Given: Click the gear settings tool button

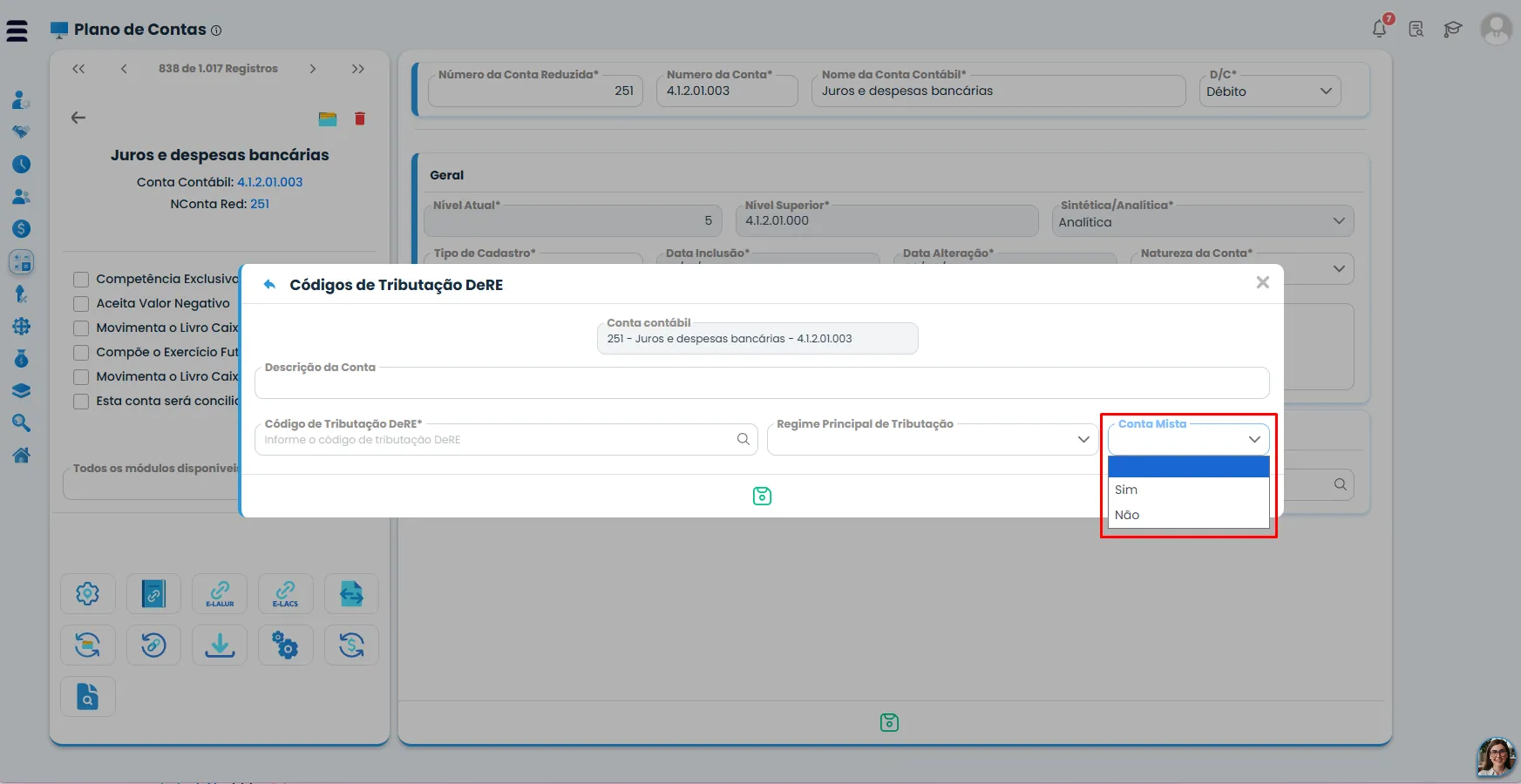Looking at the screenshot, I should pyautogui.click(x=88, y=594).
